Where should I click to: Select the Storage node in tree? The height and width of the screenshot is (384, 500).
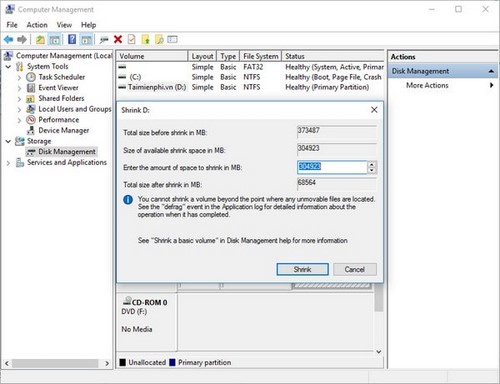[39, 141]
